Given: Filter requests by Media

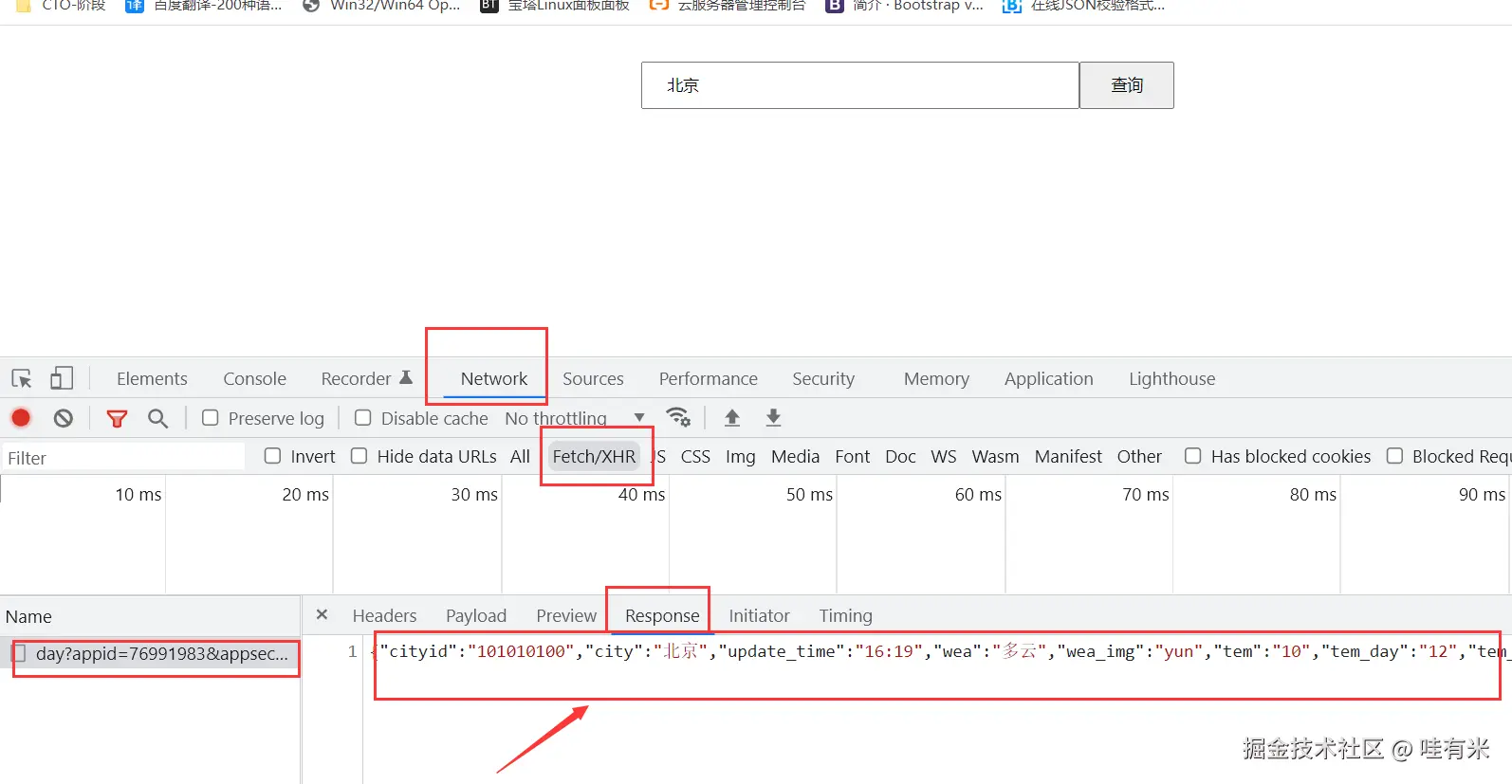Looking at the screenshot, I should coord(795,456).
